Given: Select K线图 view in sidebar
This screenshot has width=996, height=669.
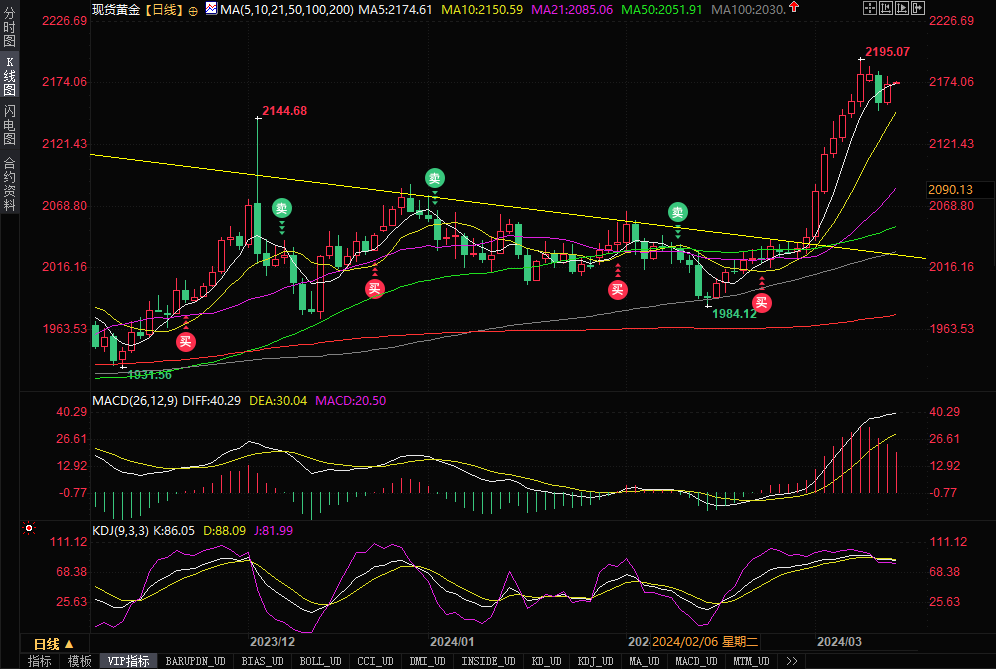Looking at the screenshot, I should click(9, 77).
